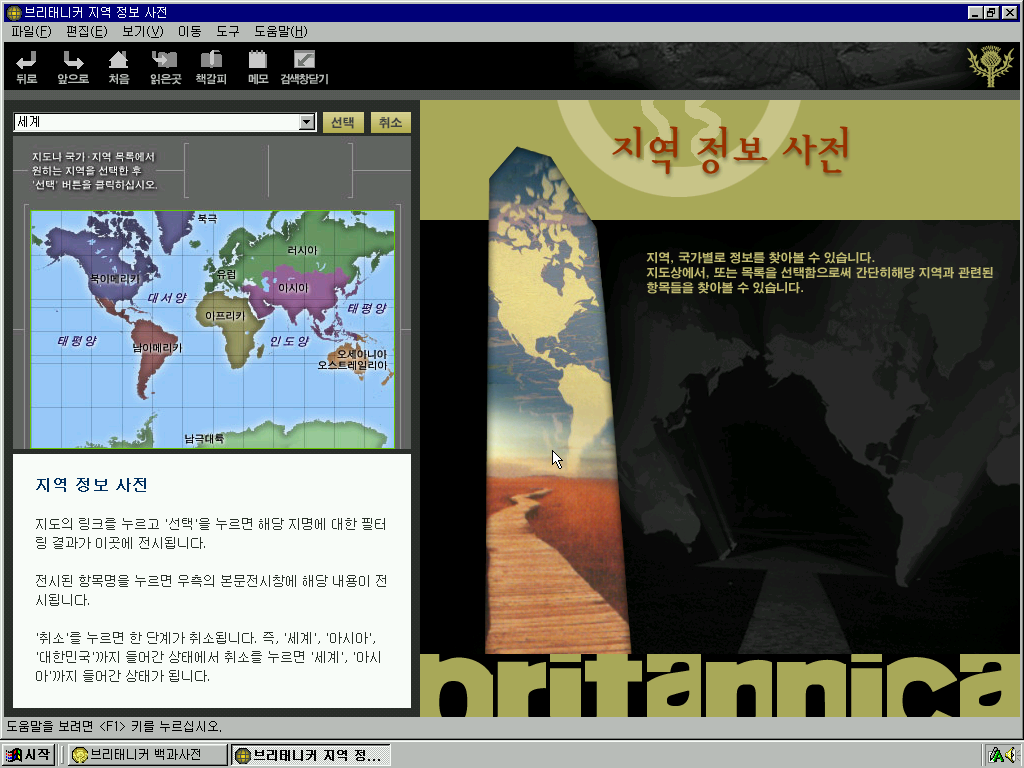
Task: Click the 뒤로 (Back) toolbar icon
Action: (x=27, y=67)
